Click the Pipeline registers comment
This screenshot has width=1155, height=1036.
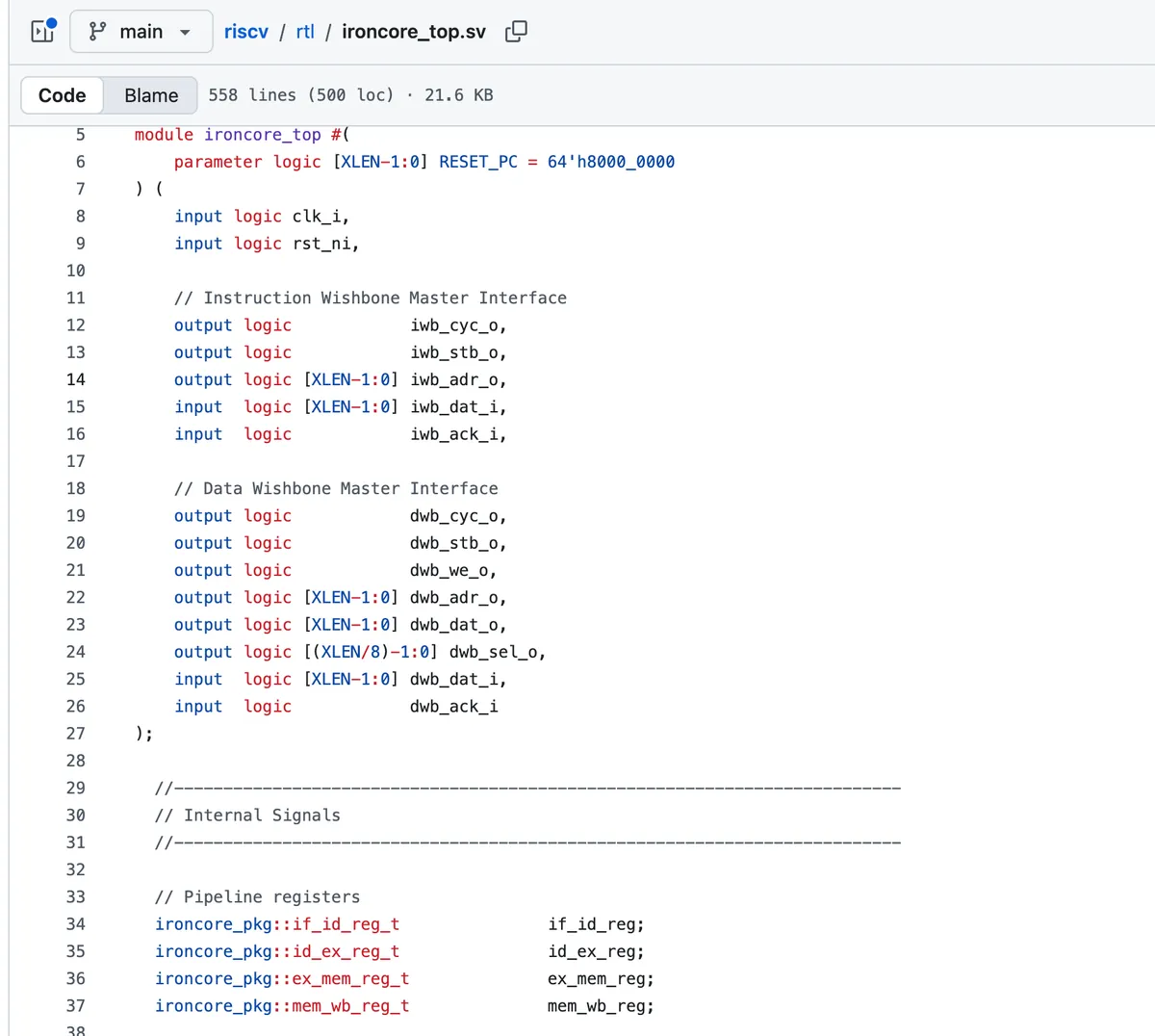[x=257, y=897]
